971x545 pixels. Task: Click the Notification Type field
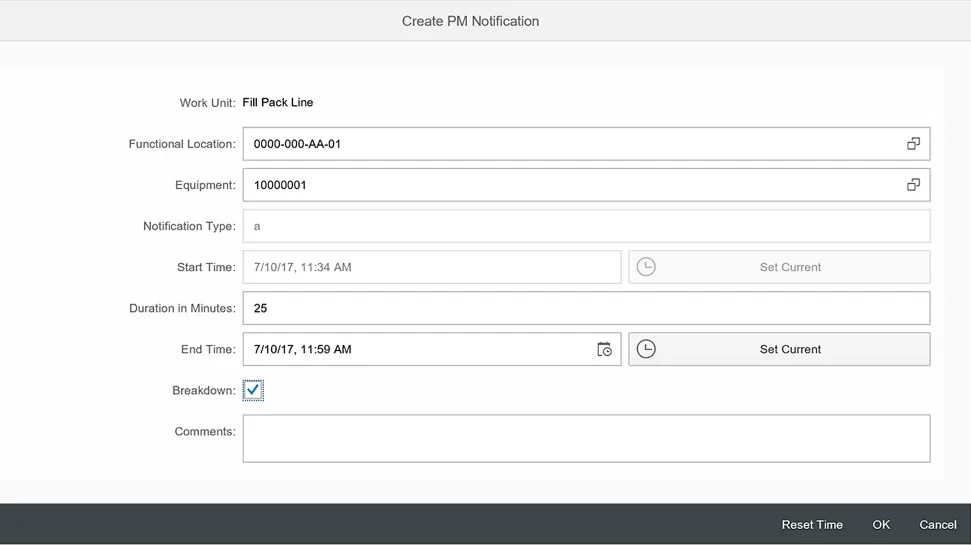tap(585, 226)
